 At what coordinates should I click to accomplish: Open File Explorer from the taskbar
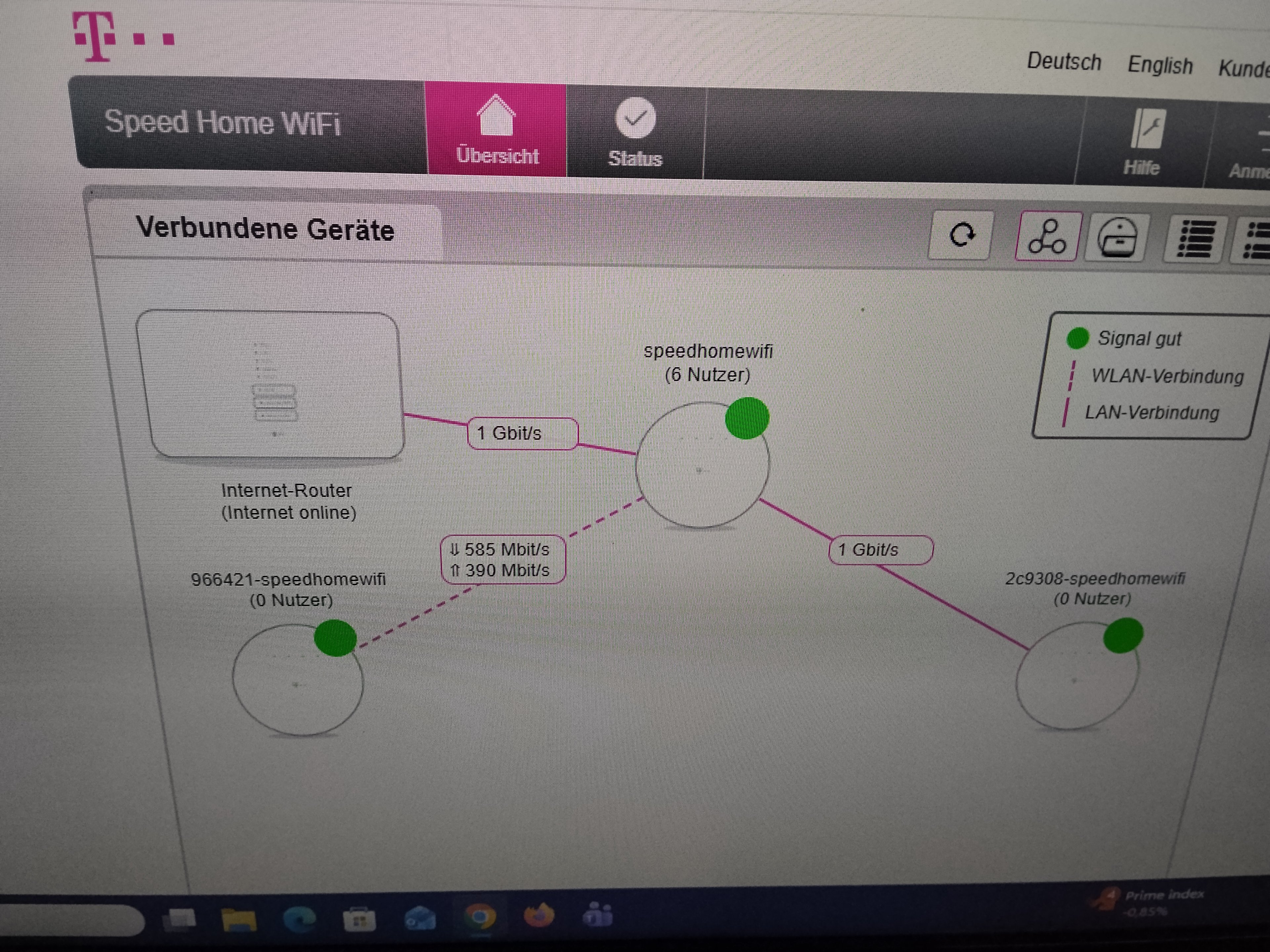point(239,919)
